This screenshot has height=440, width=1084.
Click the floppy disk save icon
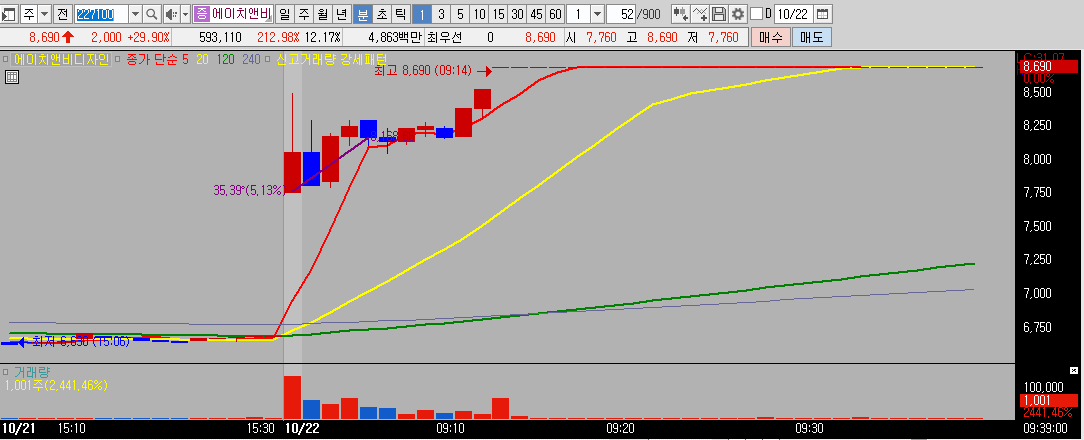click(719, 13)
